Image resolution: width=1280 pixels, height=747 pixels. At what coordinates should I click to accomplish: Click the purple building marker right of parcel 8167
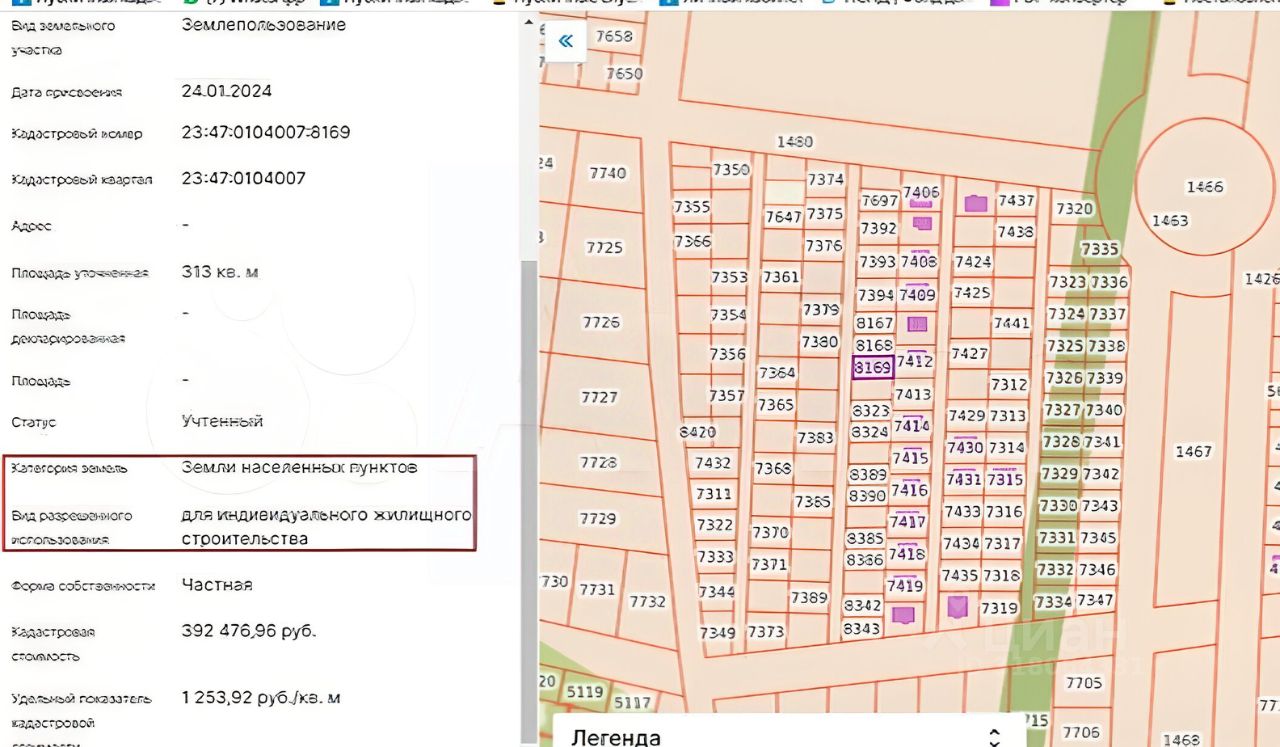click(x=917, y=324)
